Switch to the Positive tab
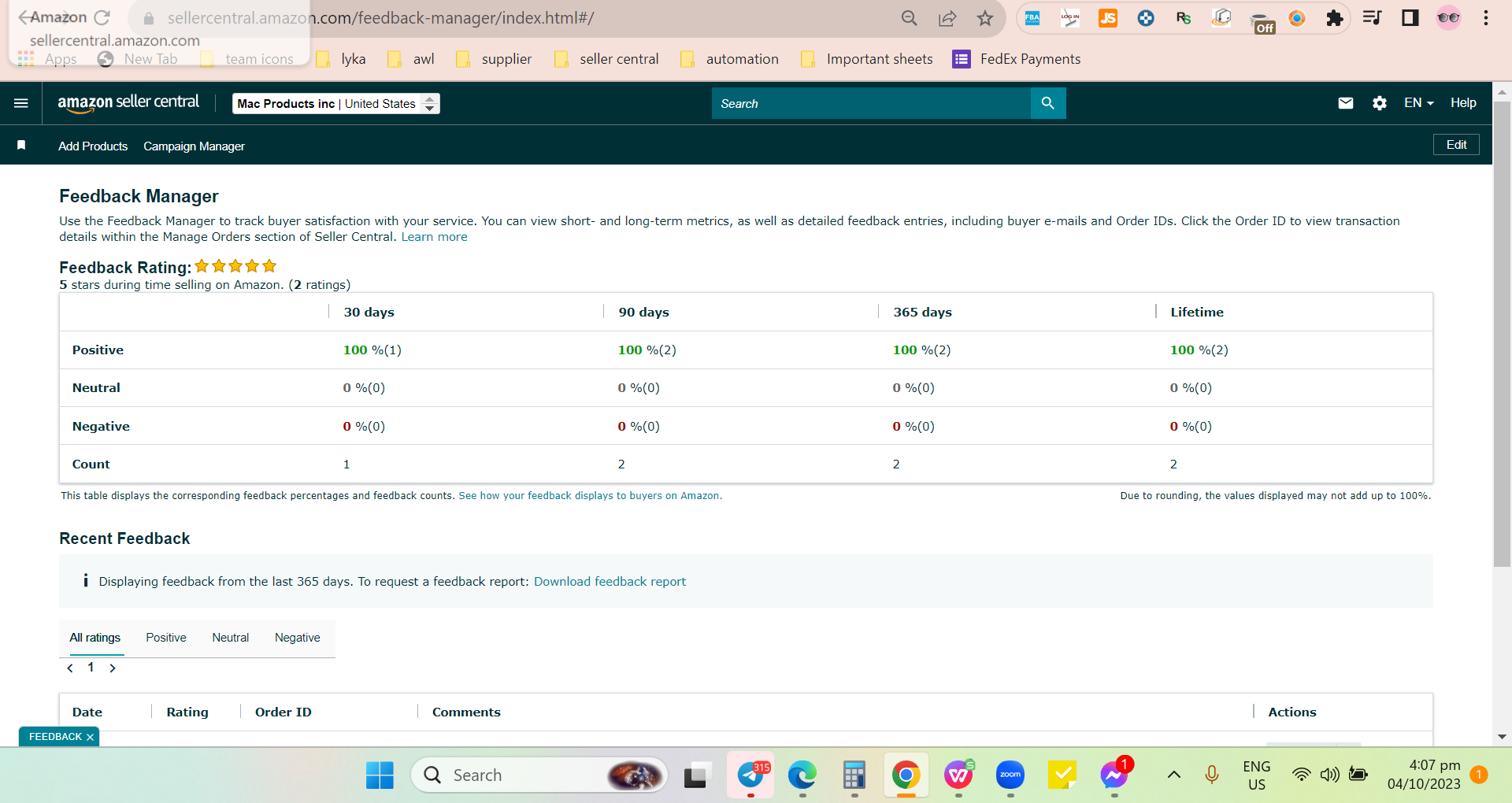Viewport: 1512px width, 803px height. click(166, 638)
